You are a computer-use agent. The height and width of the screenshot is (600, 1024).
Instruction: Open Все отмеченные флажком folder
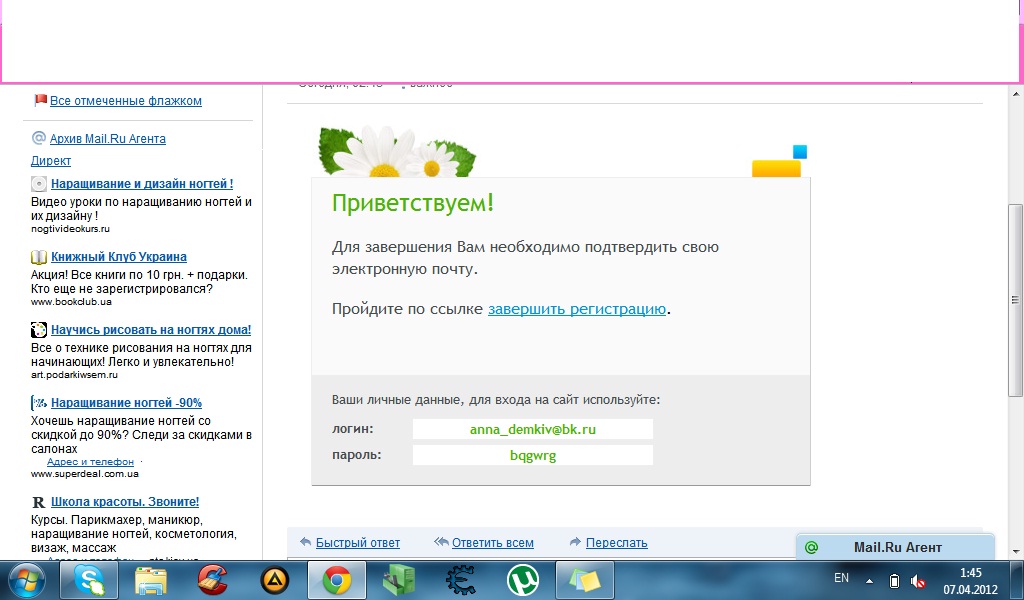(x=125, y=101)
